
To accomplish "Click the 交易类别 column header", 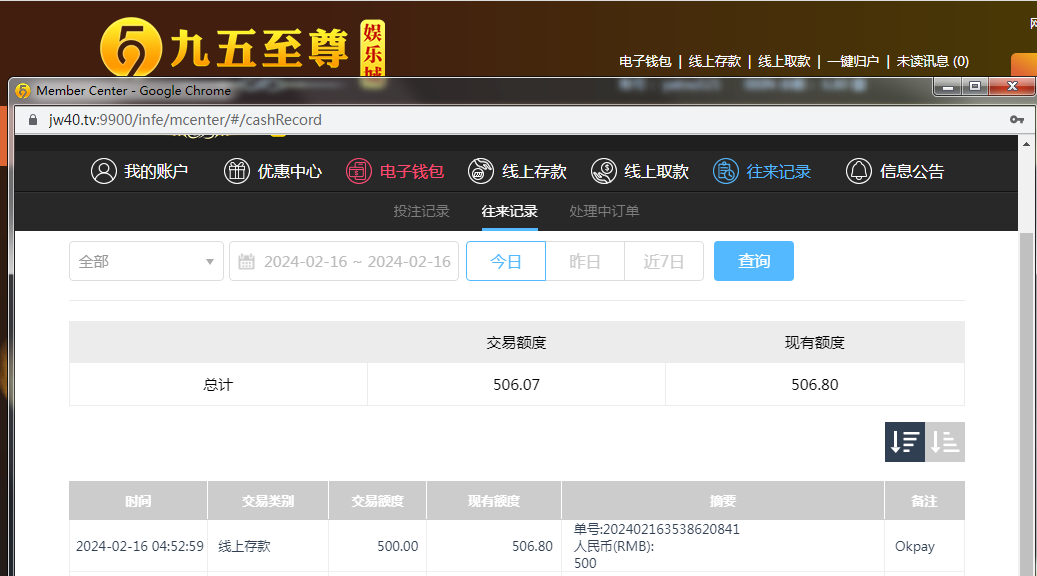I will [268, 501].
